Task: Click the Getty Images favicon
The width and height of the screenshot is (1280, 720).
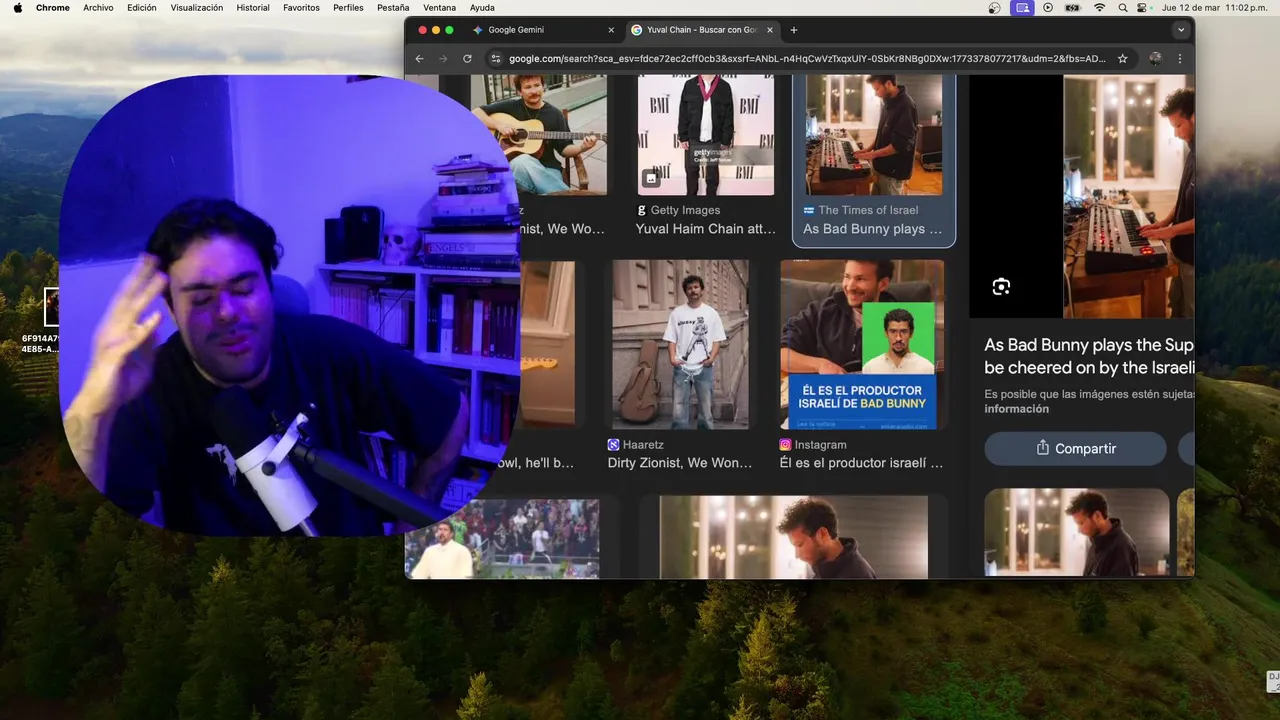Action: pyautogui.click(x=642, y=210)
